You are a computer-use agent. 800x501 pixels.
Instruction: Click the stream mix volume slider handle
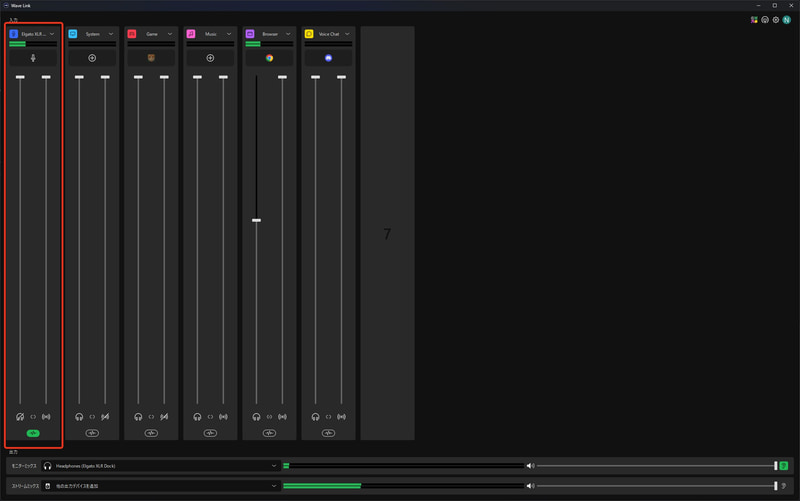(776, 486)
